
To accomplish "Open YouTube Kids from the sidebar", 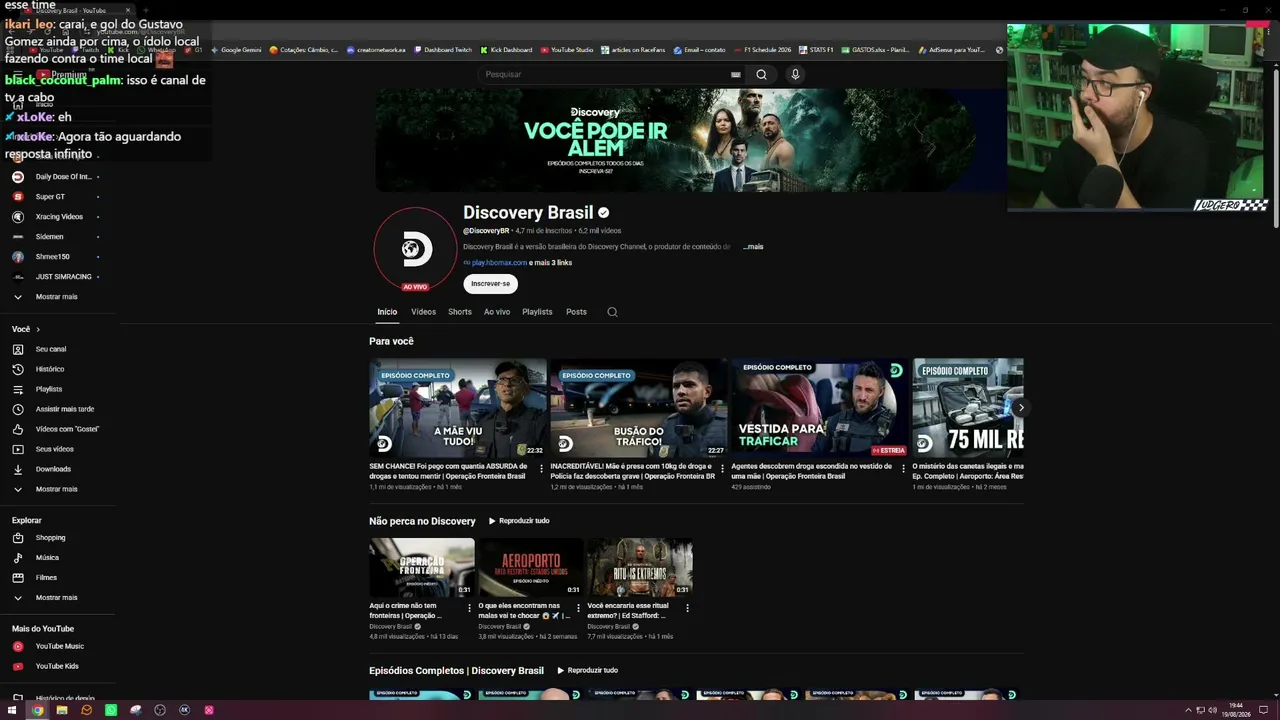I will (56, 666).
